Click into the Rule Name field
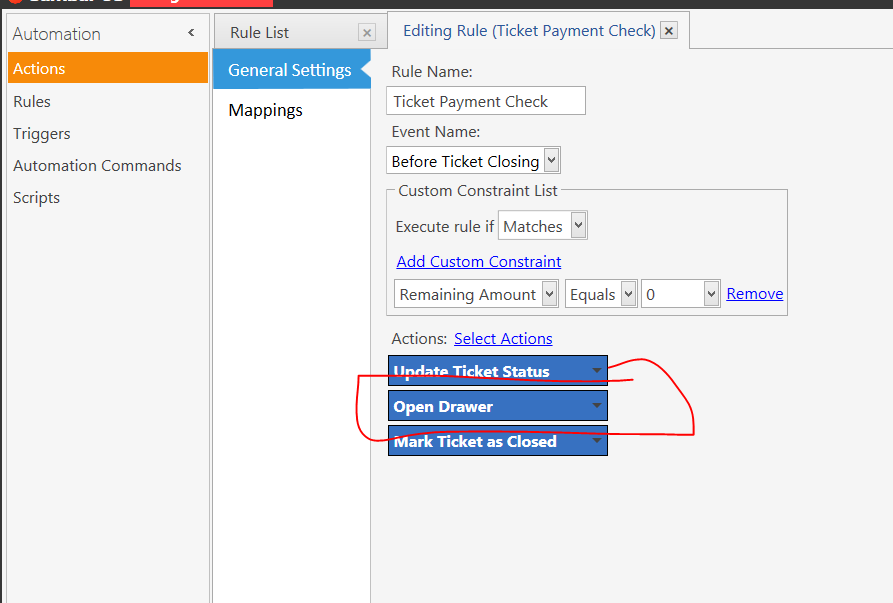The image size is (893, 603). pos(486,101)
